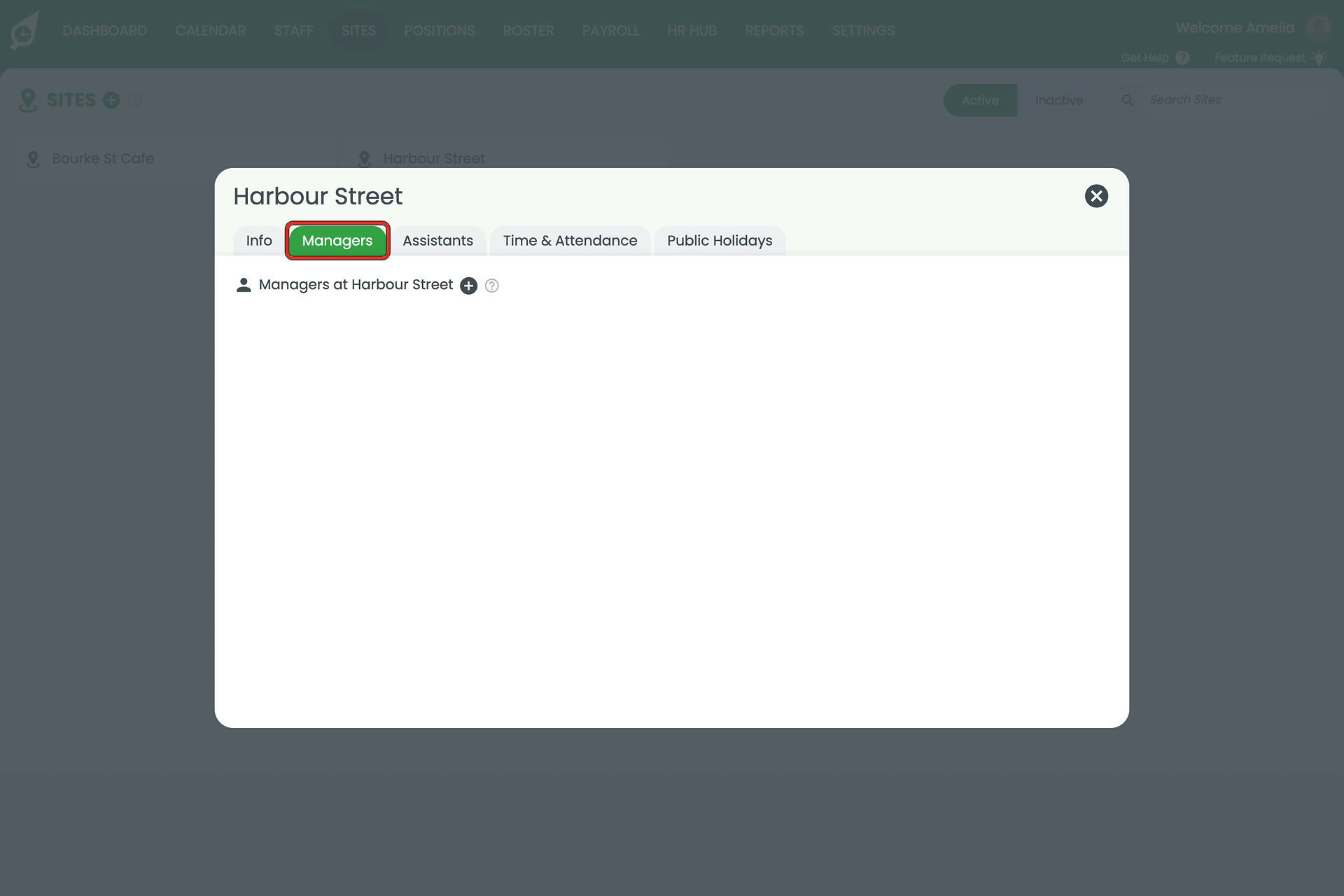The height and width of the screenshot is (896, 1344).
Task: Close the Harbour Street dialog
Action: click(1096, 196)
